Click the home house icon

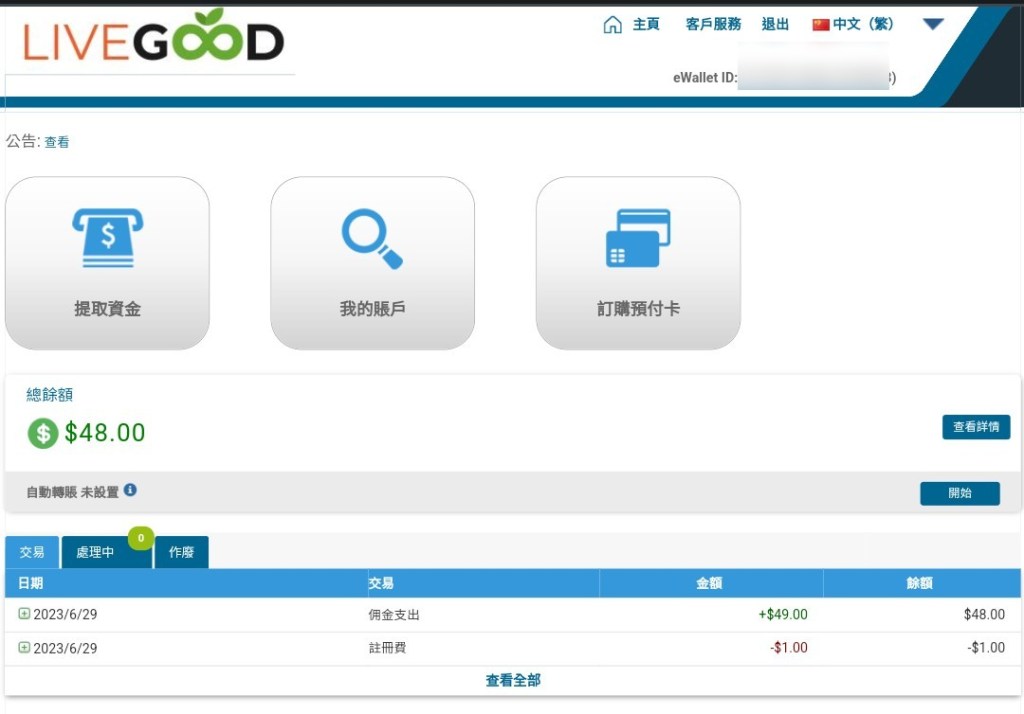612,25
